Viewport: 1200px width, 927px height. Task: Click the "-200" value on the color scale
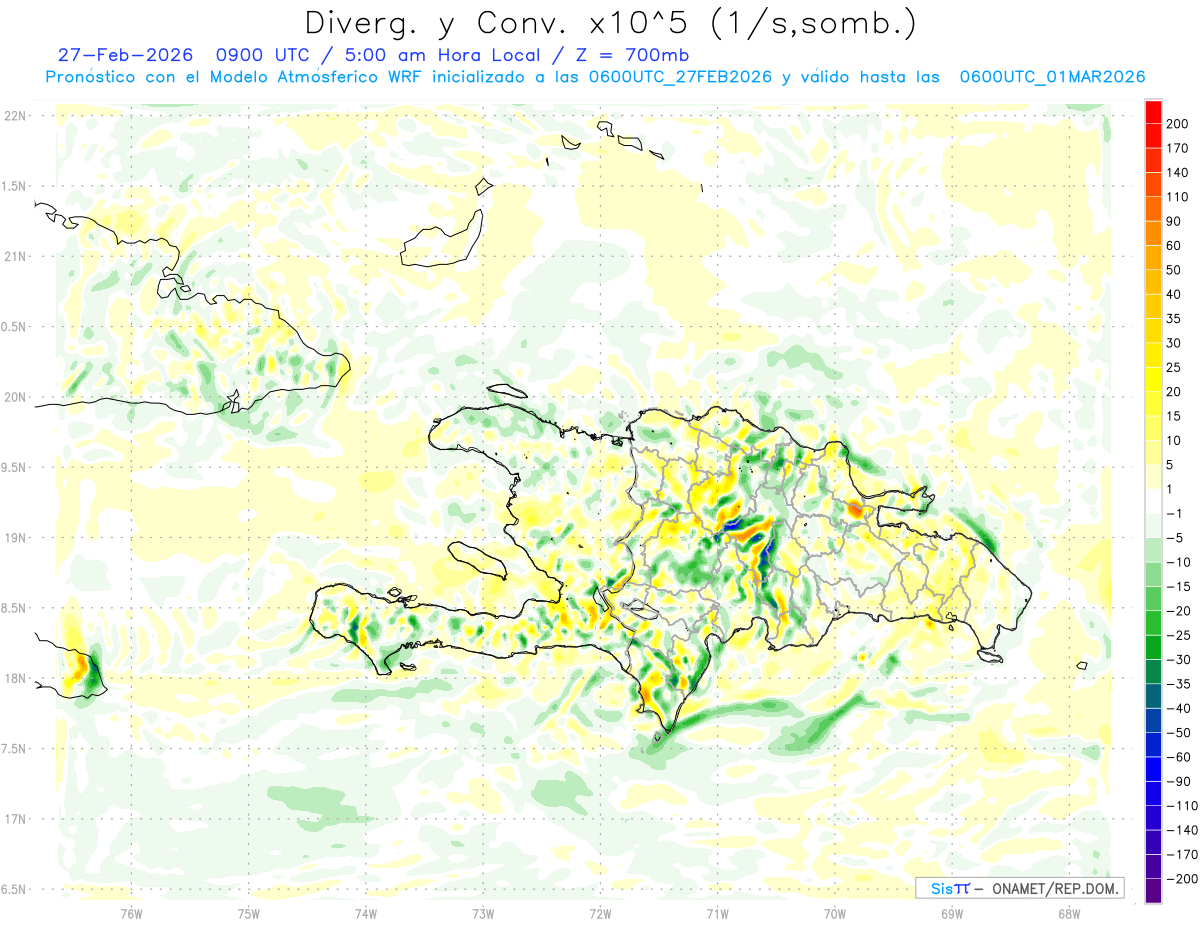[1181, 879]
